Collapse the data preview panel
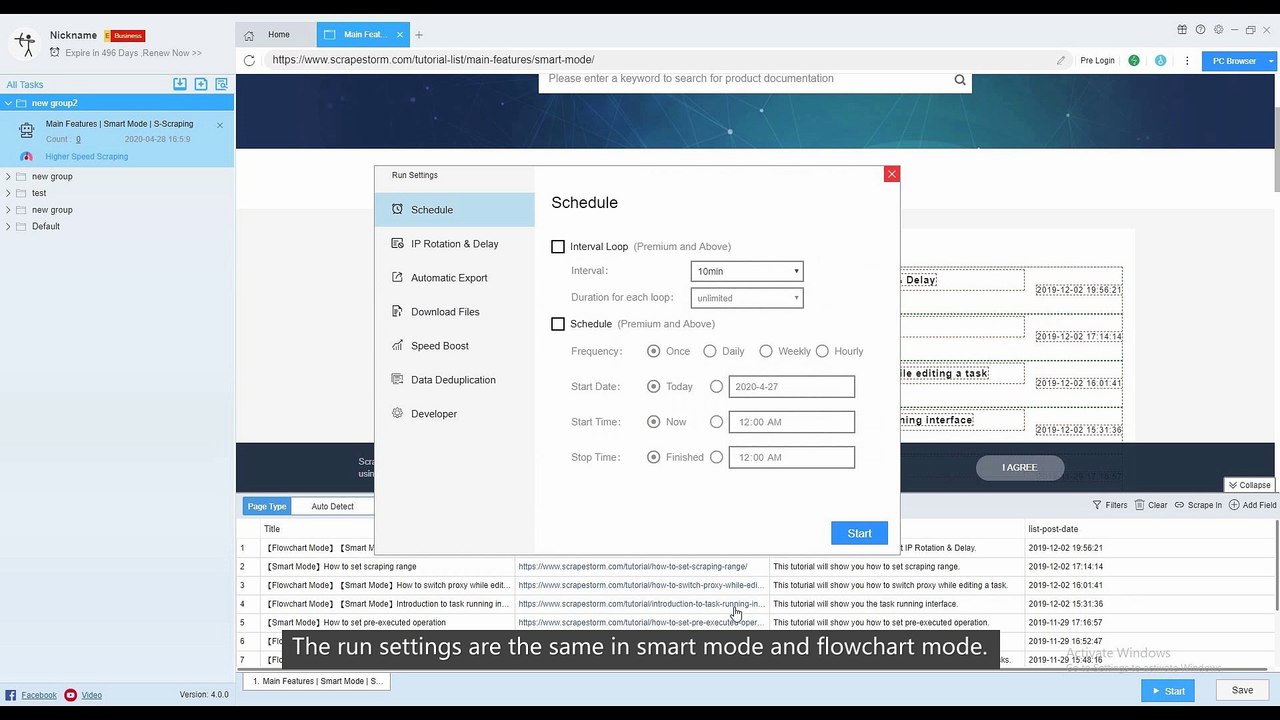The width and height of the screenshot is (1280, 720). tap(1250, 485)
